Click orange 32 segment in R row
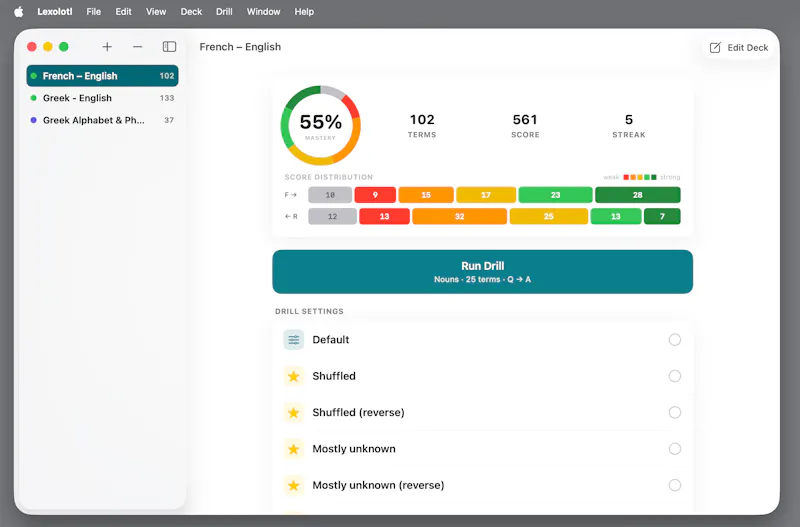800x527 pixels. [x=460, y=216]
